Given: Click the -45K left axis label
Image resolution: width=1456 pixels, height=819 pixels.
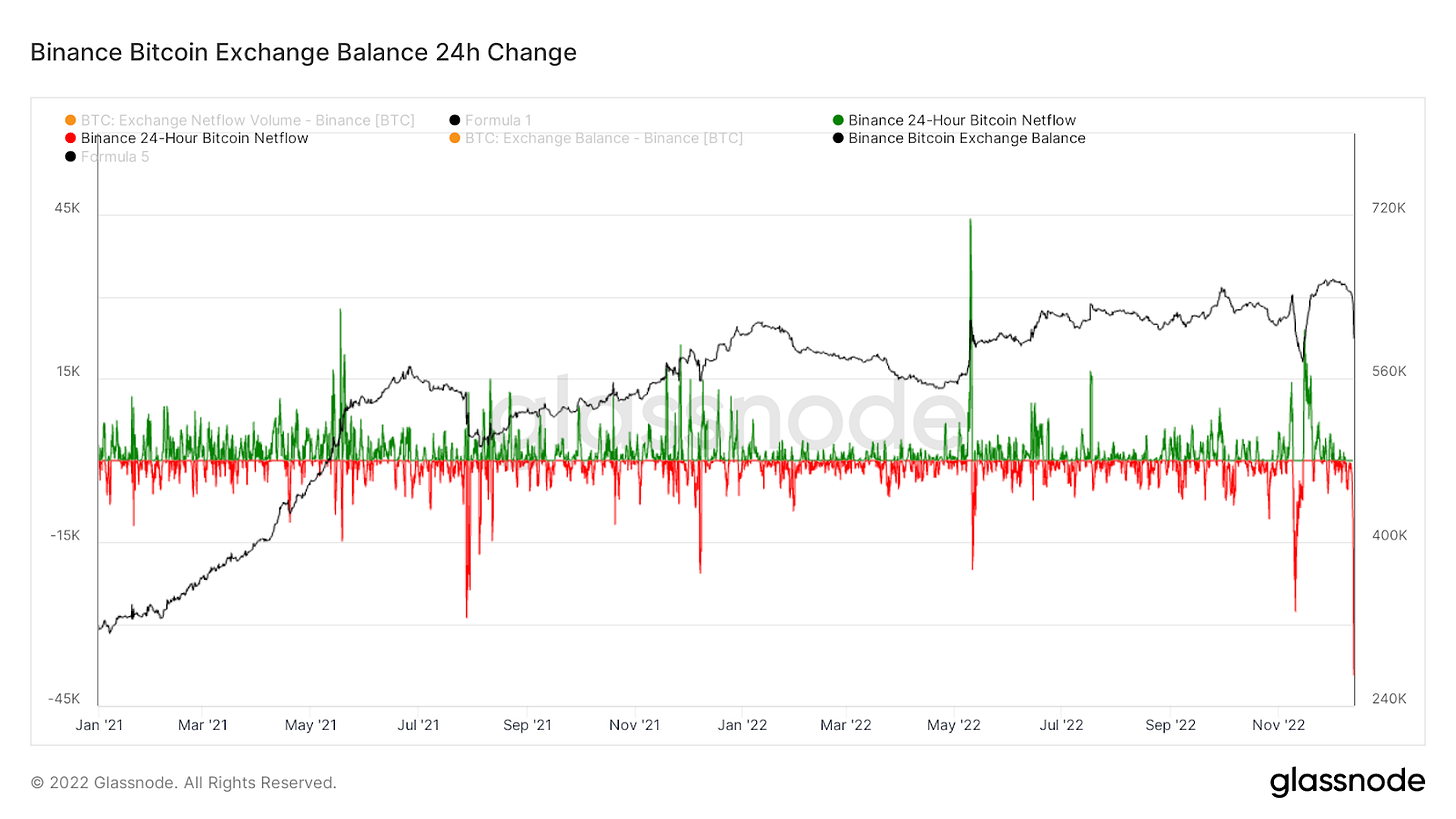Looking at the screenshot, I should click(x=65, y=698).
